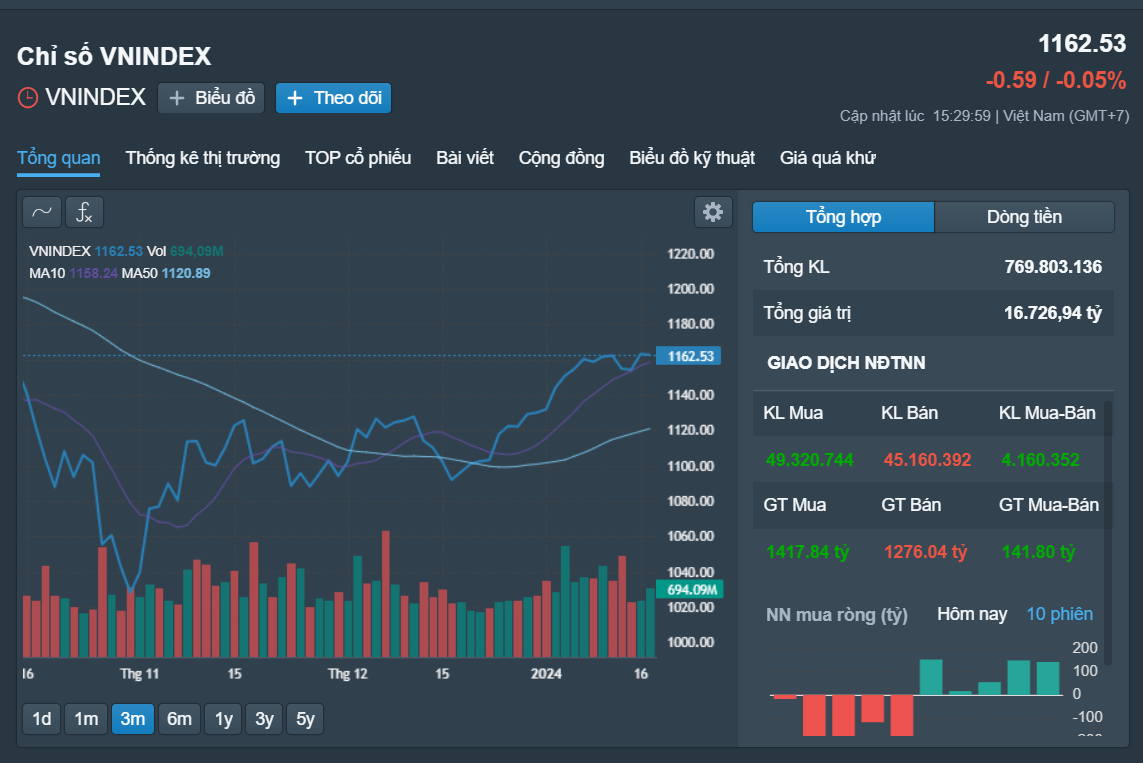Click the Thg 11 date axis label
The width and height of the screenshot is (1143, 763).
tap(139, 674)
